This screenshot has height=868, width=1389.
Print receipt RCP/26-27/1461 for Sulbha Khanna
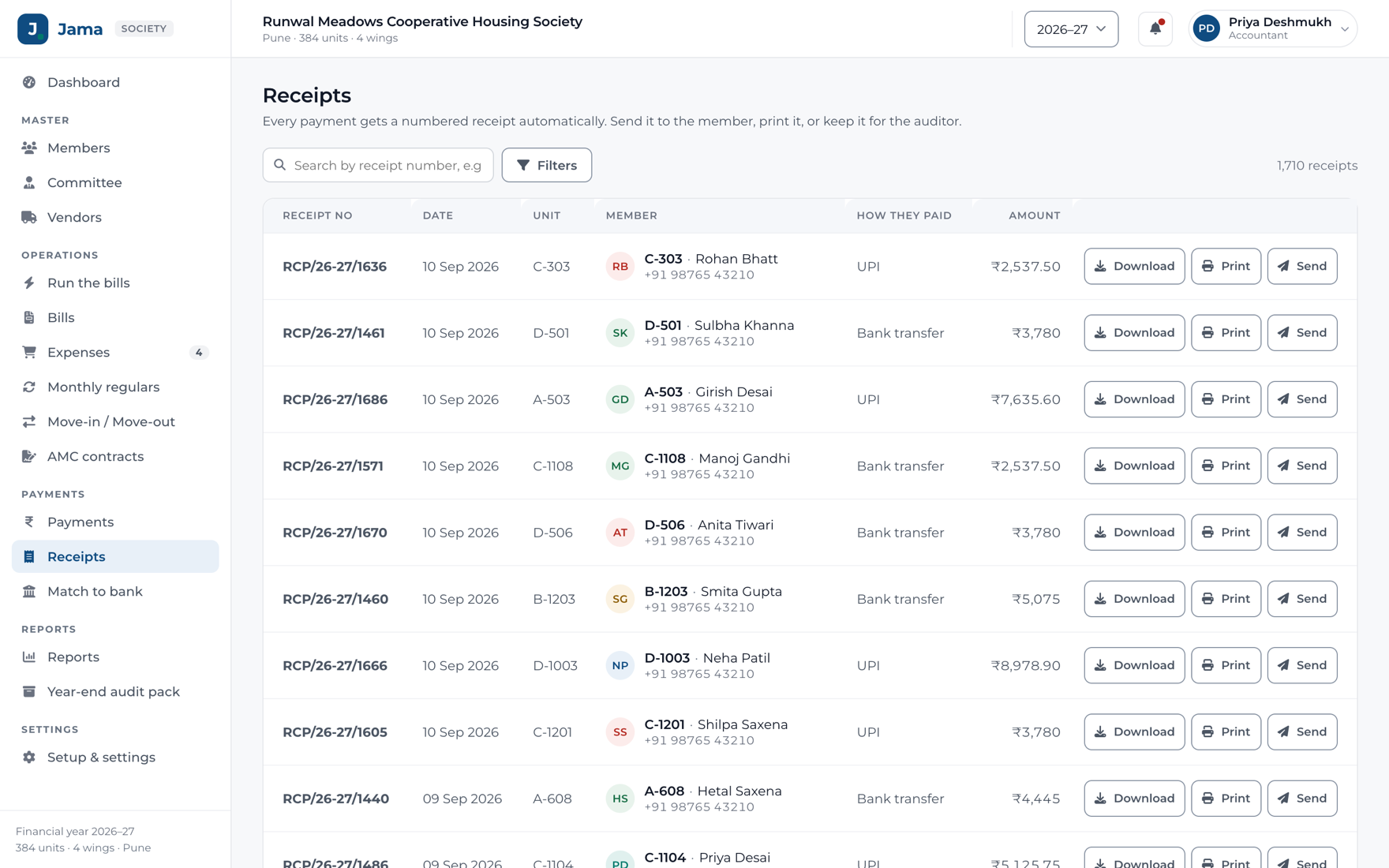(1226, 333)
